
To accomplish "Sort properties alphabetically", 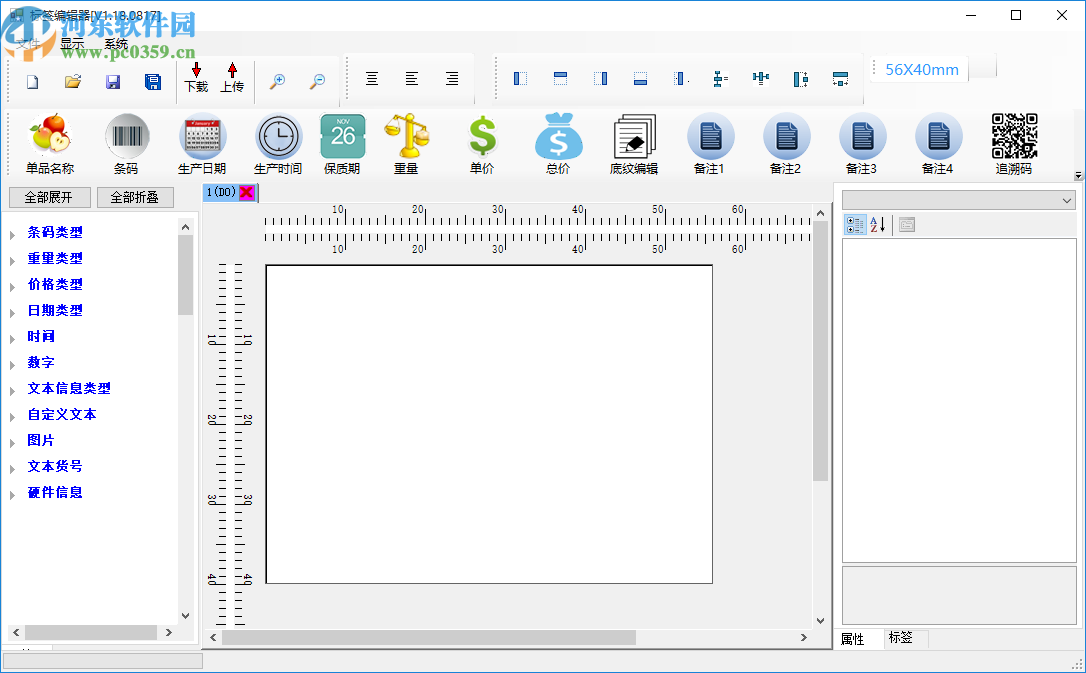I will point(878,224).
